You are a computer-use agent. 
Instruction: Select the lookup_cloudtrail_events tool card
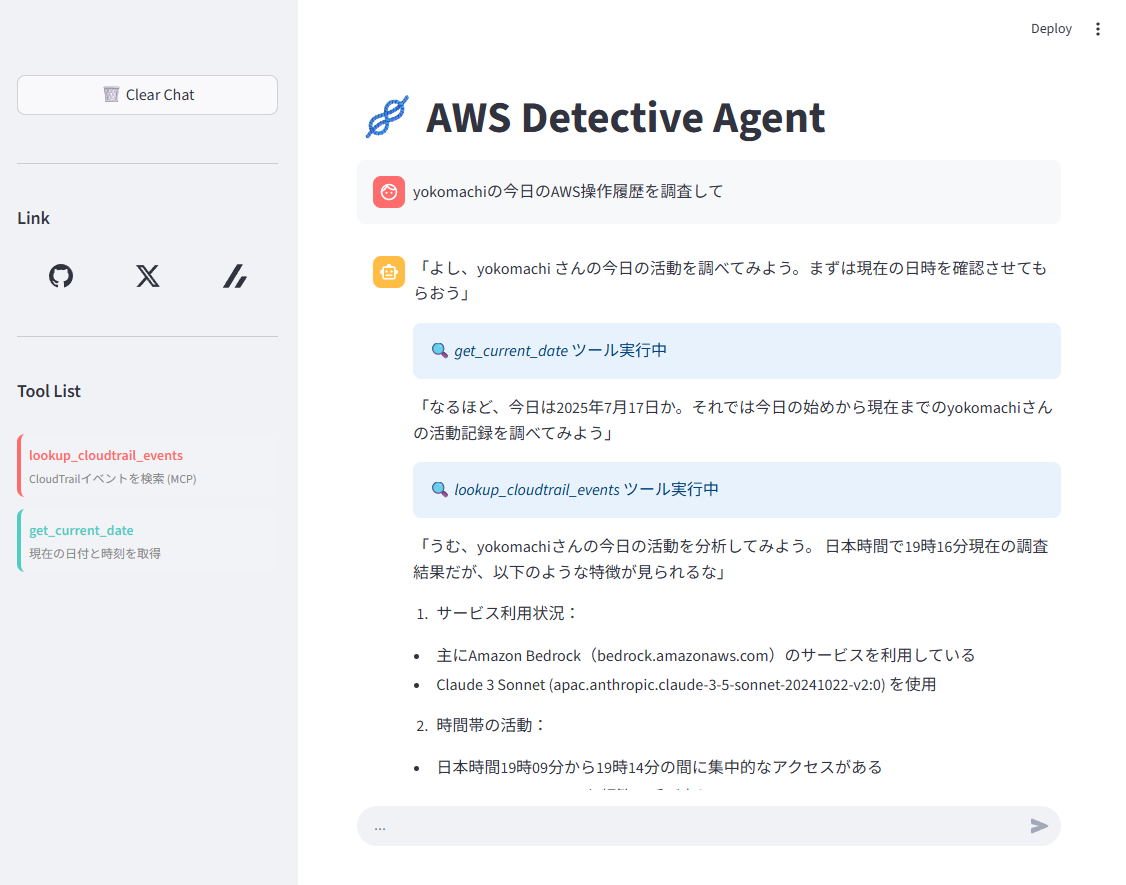tap(147, 465)
